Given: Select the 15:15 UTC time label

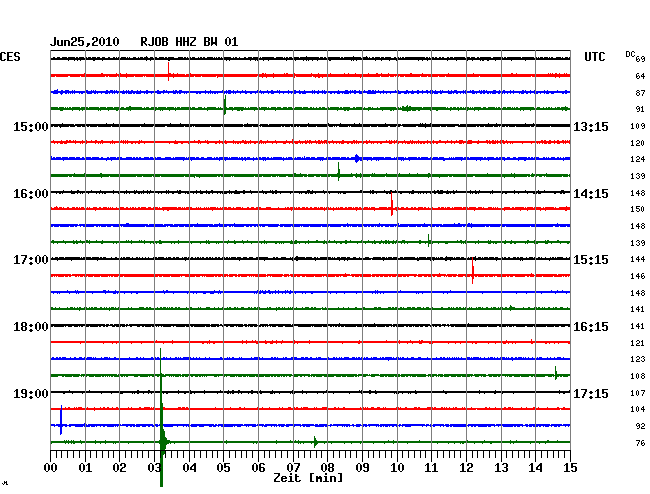Looking at the screenshot, I should (591, 260).
